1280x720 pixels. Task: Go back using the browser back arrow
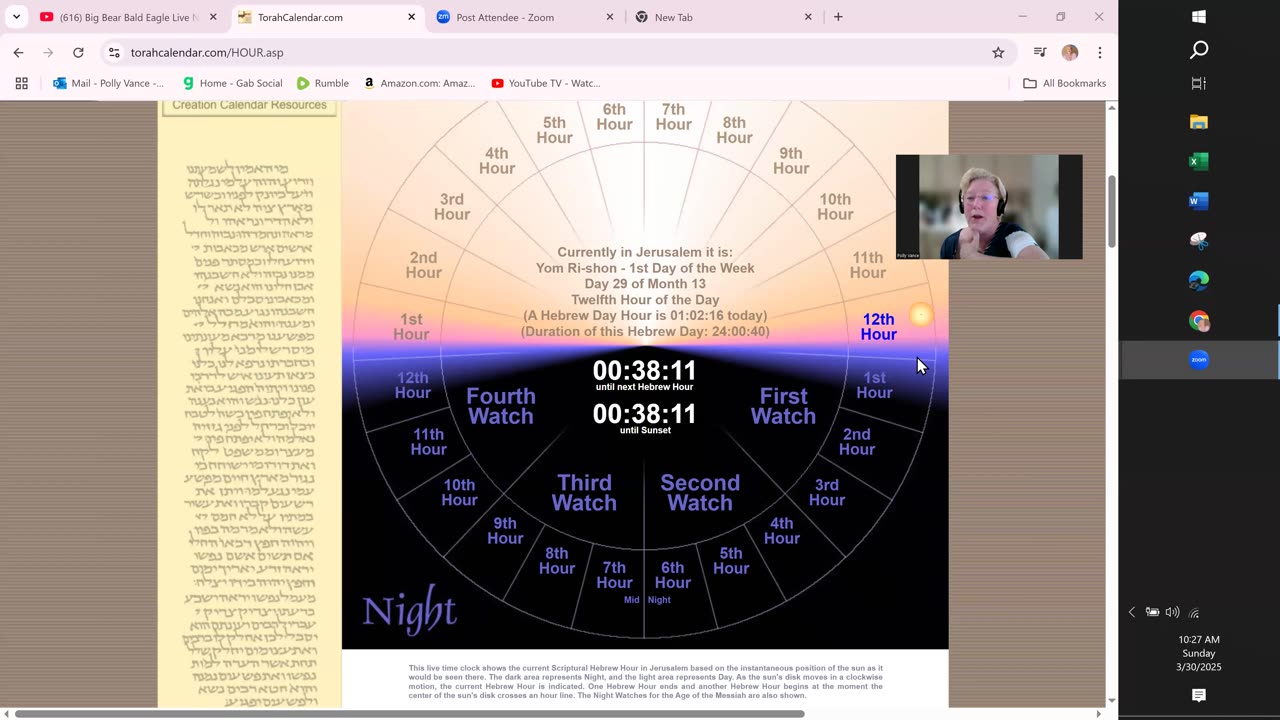tap(18, 52)
